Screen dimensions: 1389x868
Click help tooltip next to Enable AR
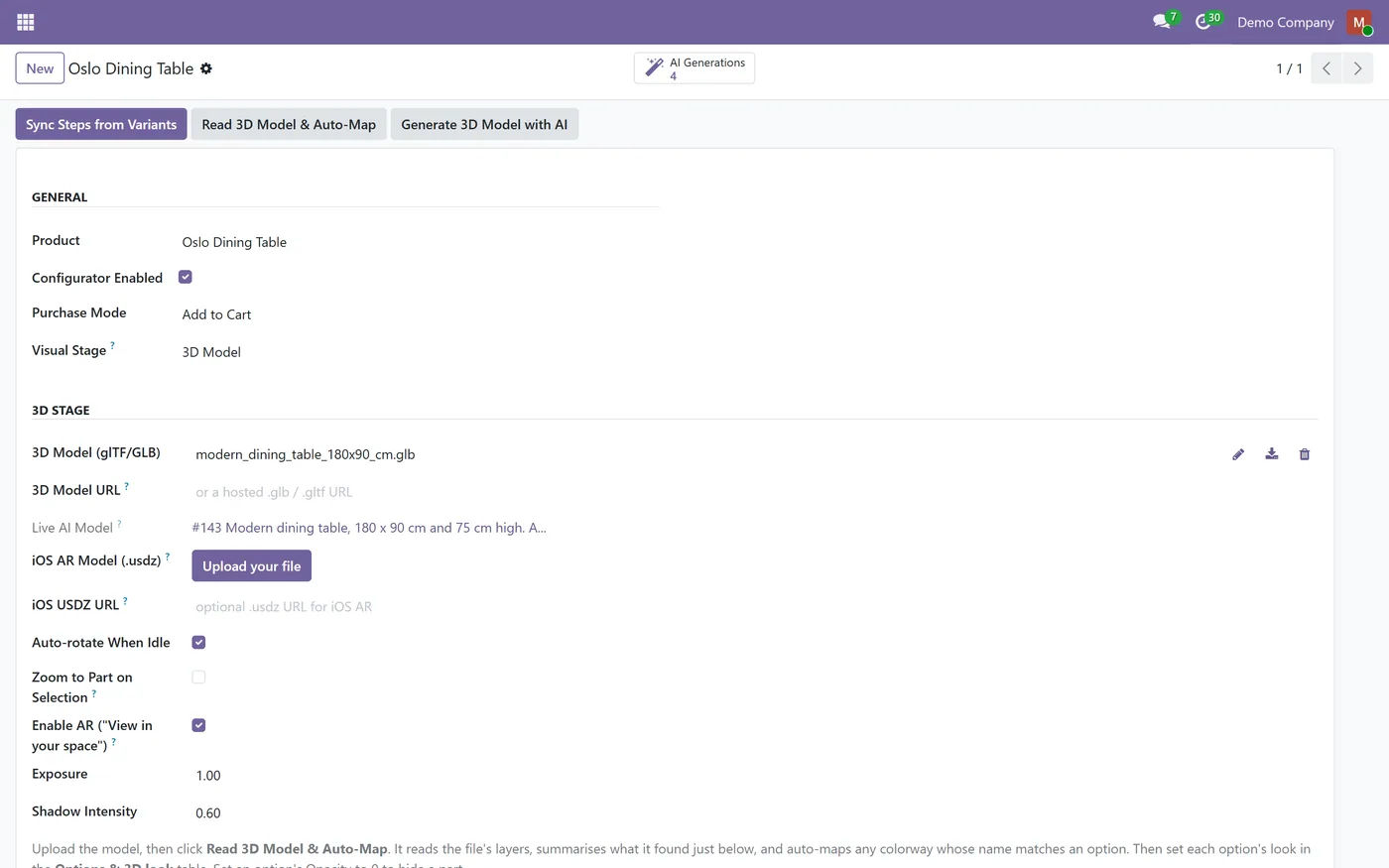point(113,741)
